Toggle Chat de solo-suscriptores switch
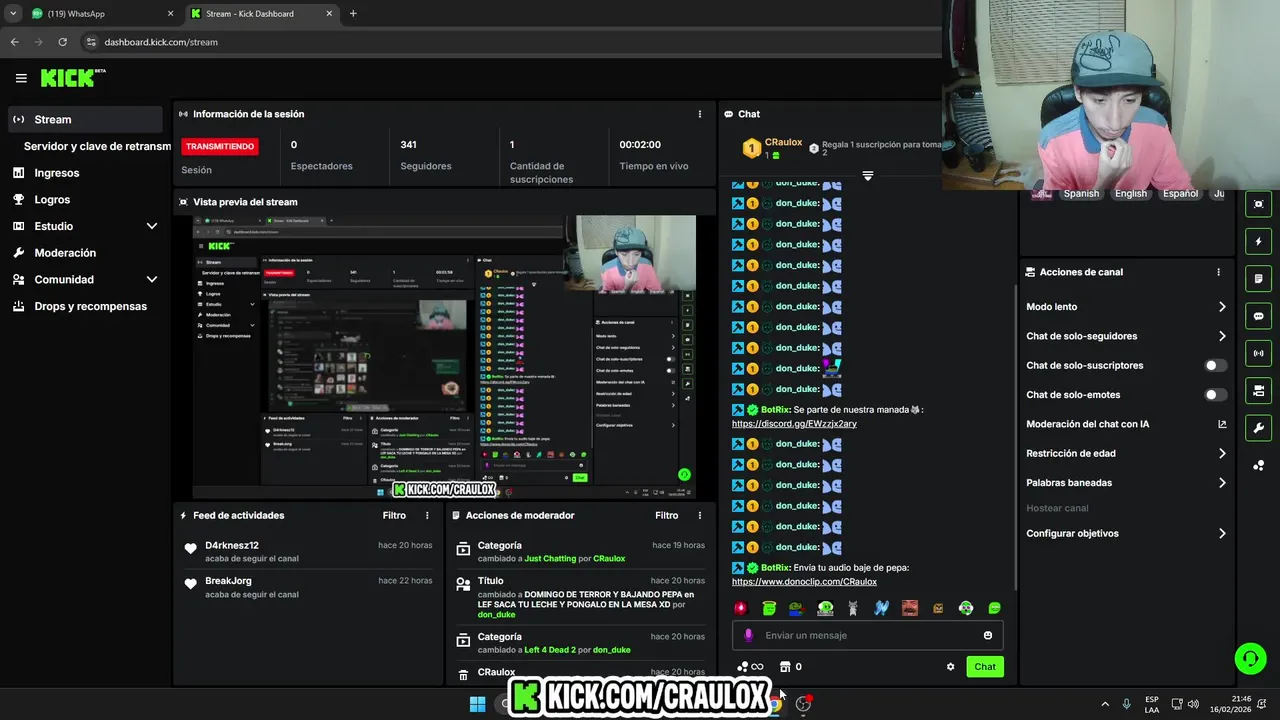 pos(1215,366)
